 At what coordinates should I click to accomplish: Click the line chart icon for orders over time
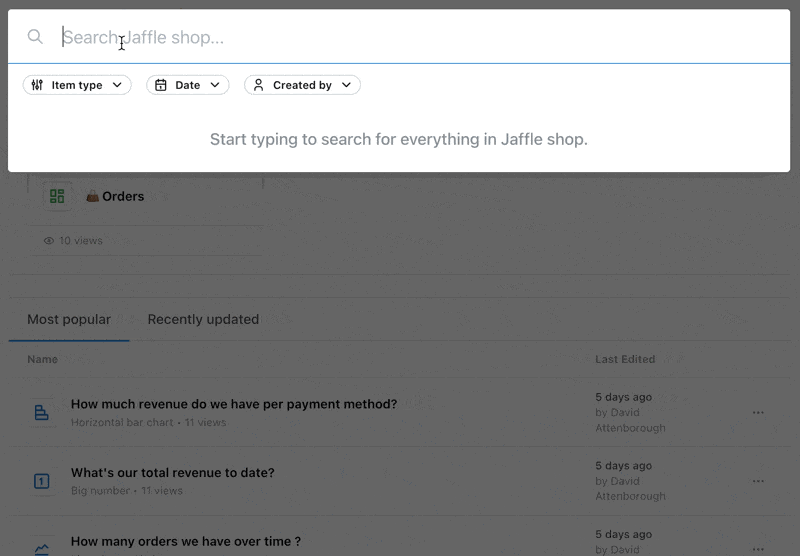tap(41, 549)
